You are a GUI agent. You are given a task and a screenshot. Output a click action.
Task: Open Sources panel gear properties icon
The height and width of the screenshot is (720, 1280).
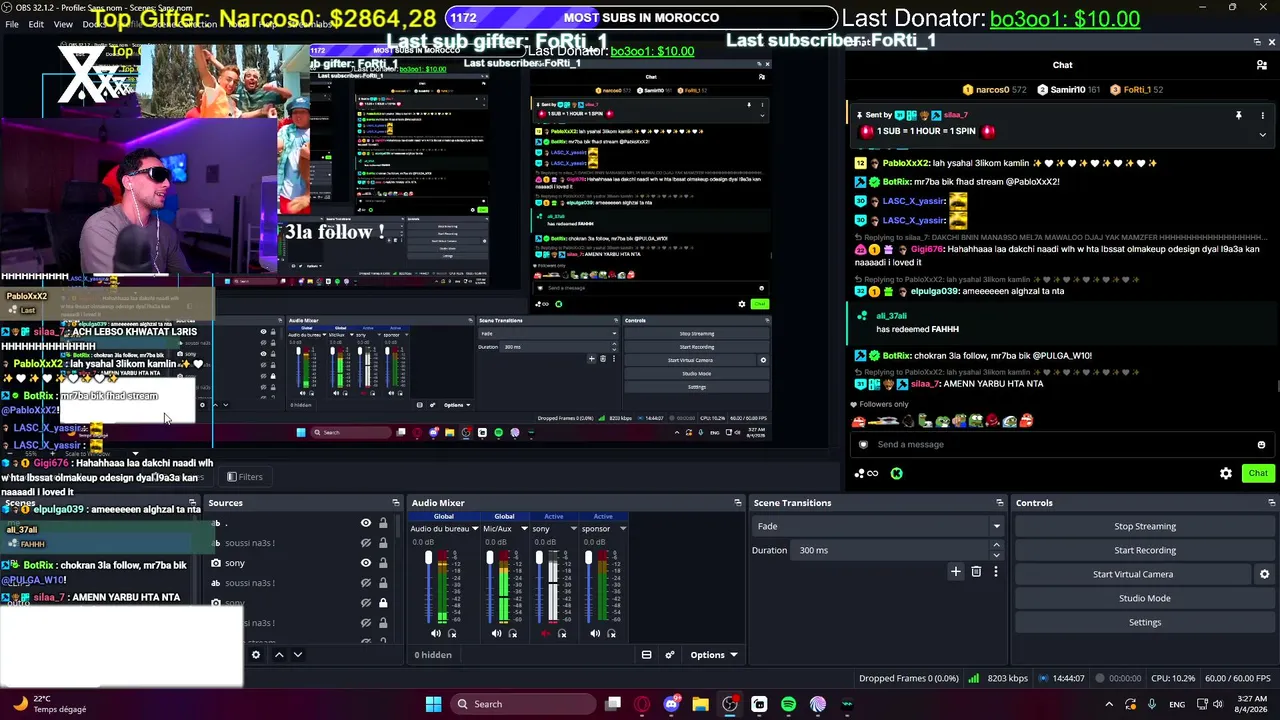256,655
